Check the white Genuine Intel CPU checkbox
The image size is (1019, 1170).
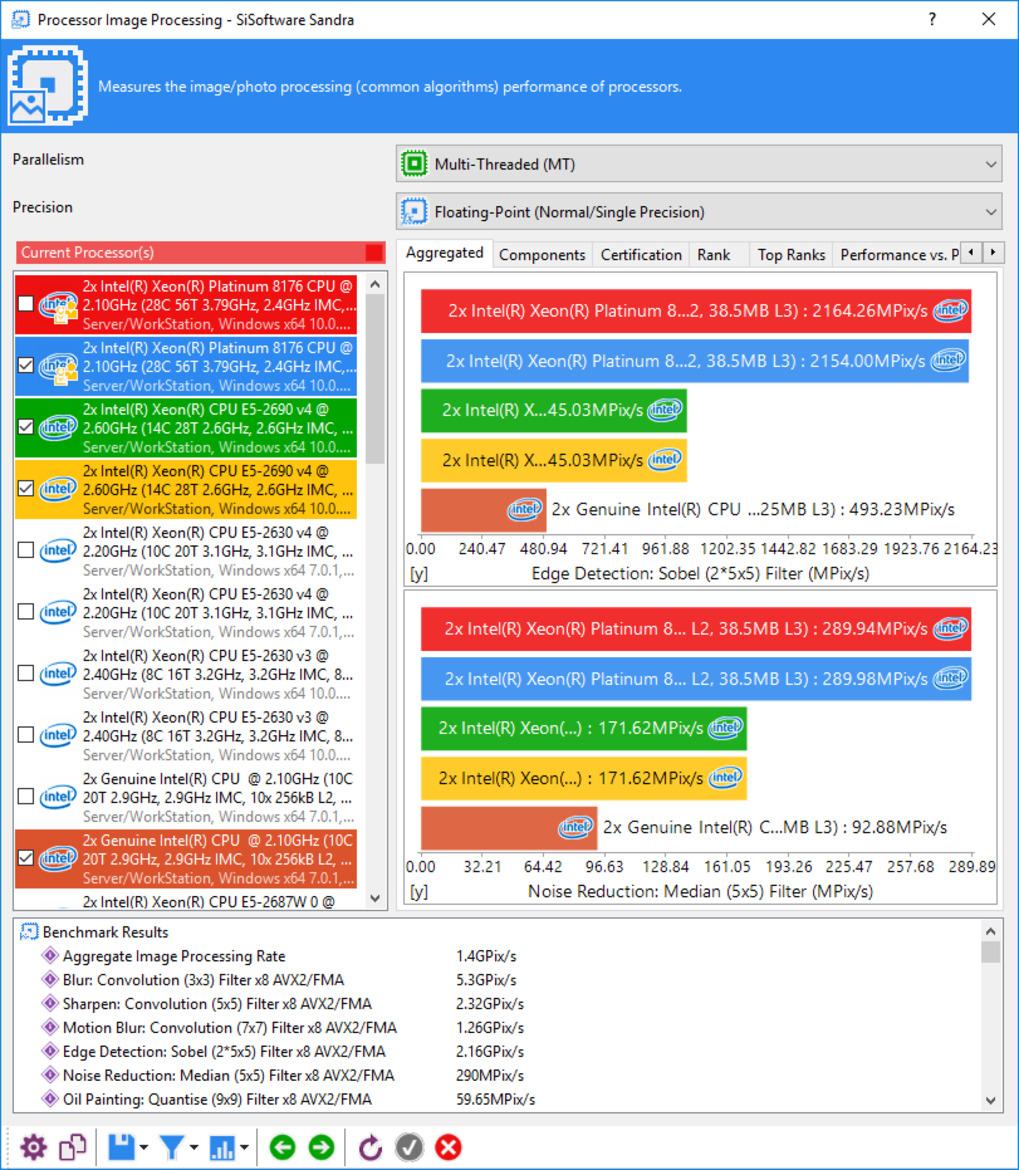tap(25, 796)
